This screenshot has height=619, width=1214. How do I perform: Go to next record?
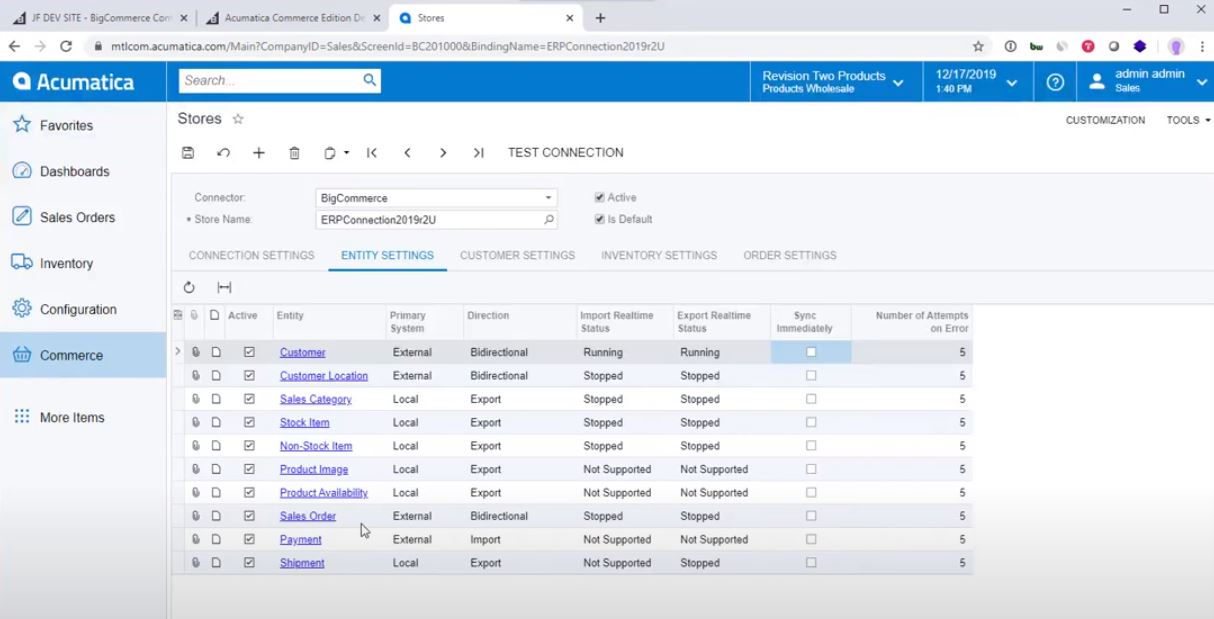(x=443, y=153)
